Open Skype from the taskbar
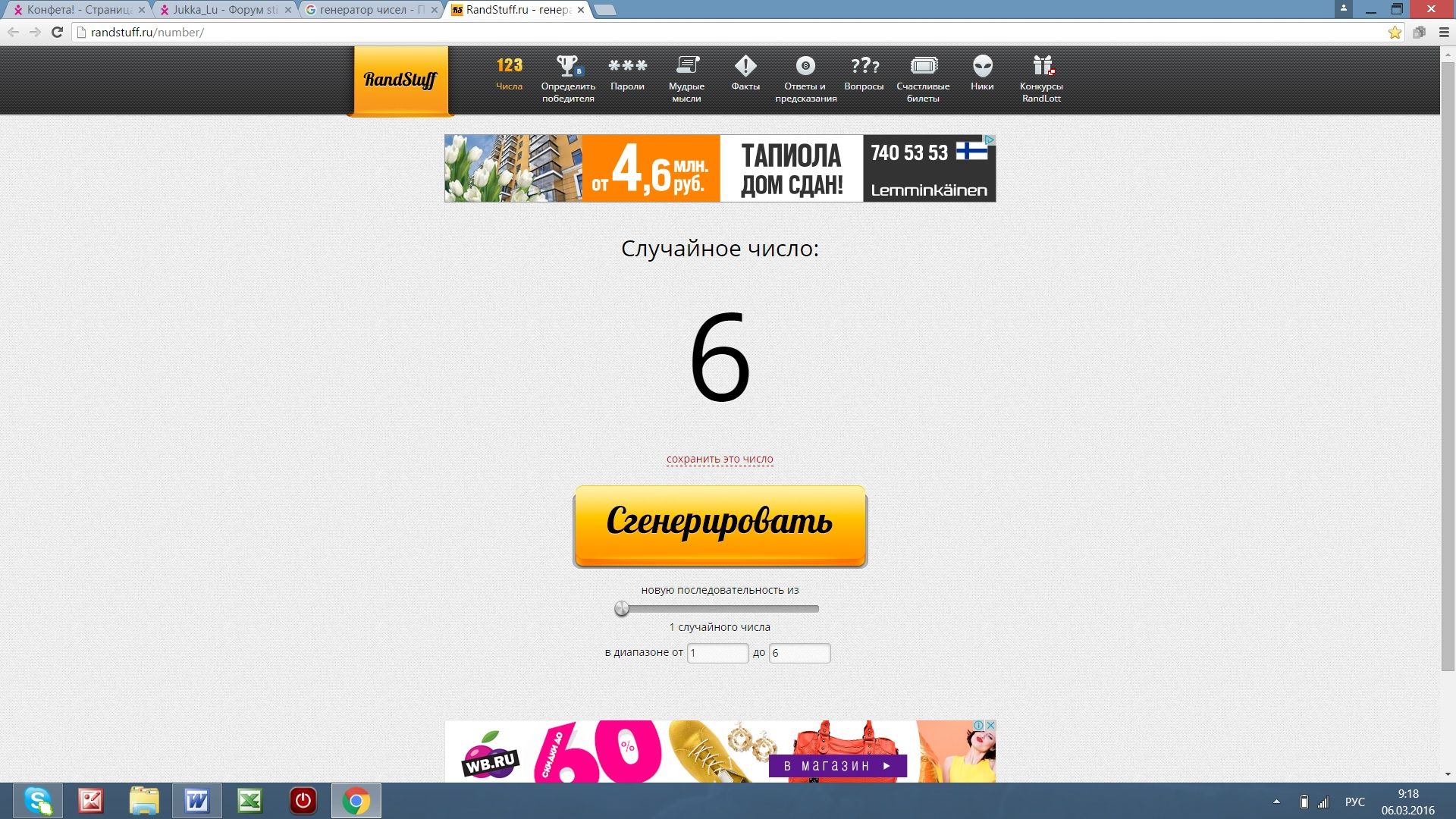 click(38, 801)
